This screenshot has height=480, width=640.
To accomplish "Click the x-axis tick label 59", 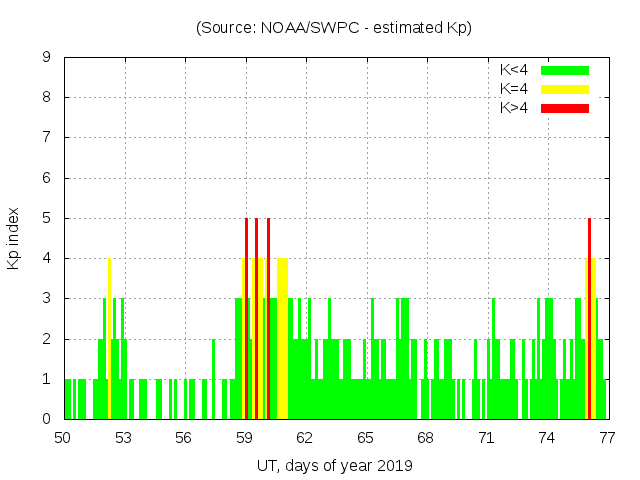I will pos(245,437).
